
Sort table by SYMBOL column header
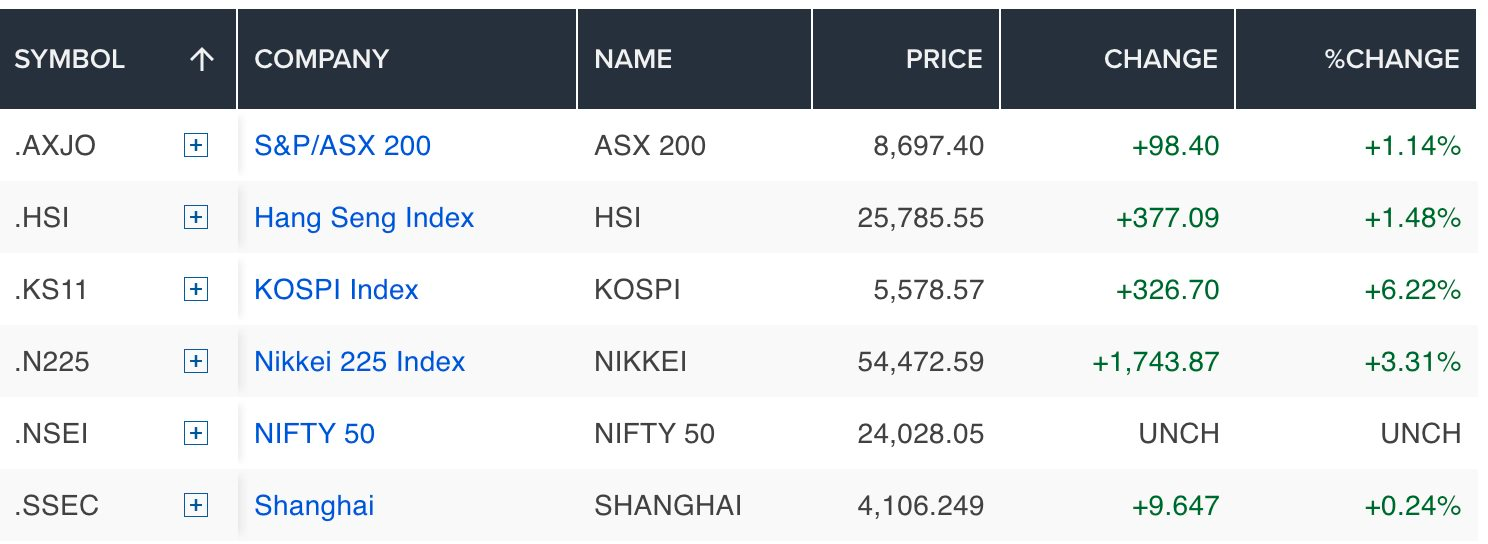point(70,60)
